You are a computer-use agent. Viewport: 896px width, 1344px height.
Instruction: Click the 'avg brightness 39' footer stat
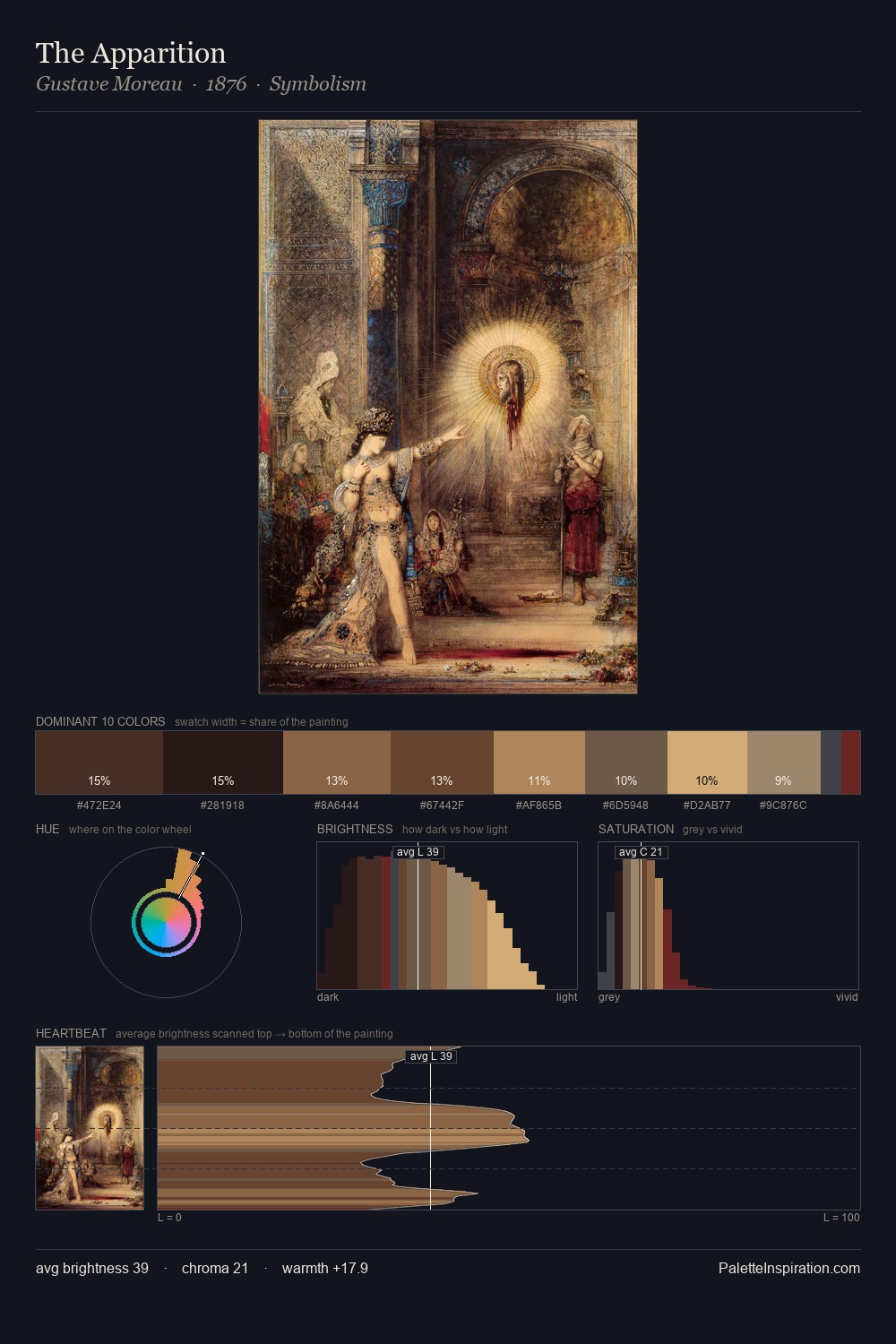(92, 1268)
